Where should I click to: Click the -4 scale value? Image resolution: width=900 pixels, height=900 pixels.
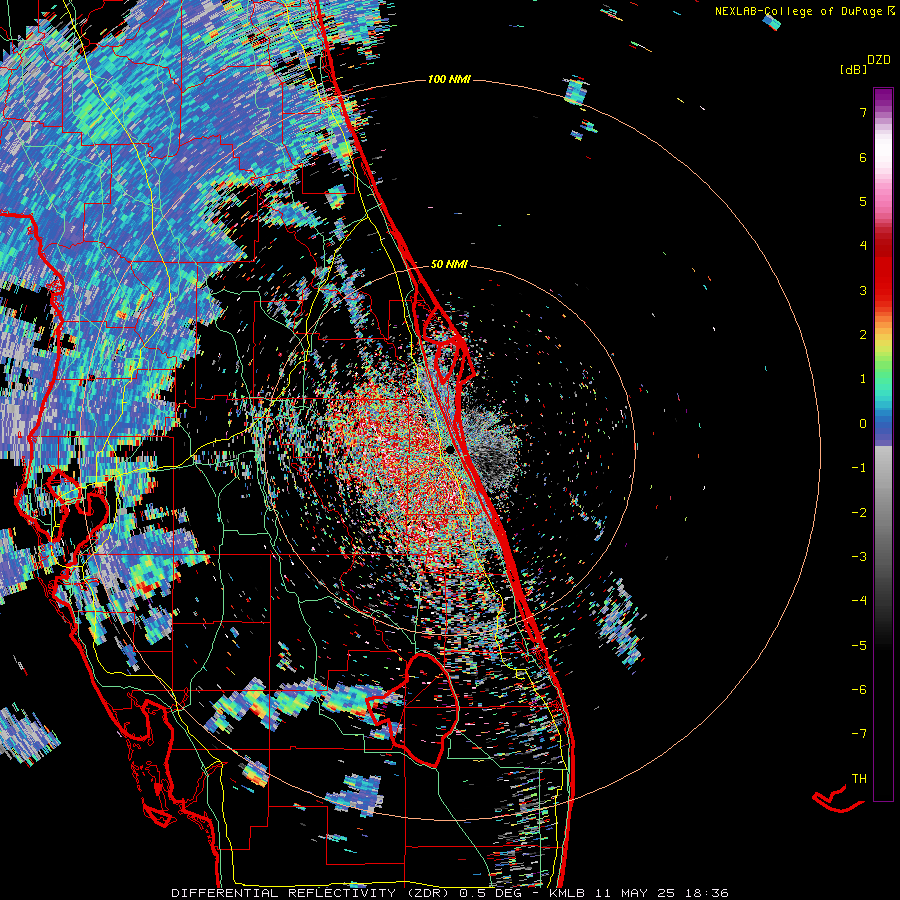coord(859,600)
